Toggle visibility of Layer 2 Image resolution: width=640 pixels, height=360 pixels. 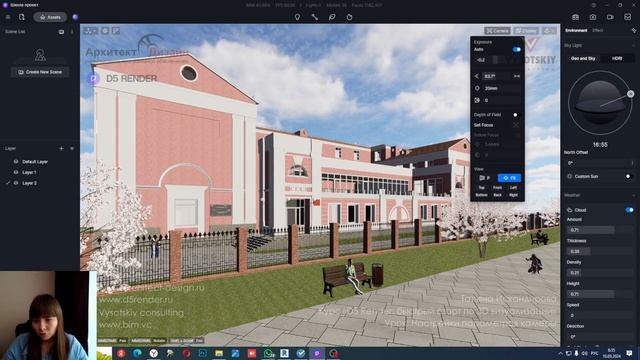16,183
